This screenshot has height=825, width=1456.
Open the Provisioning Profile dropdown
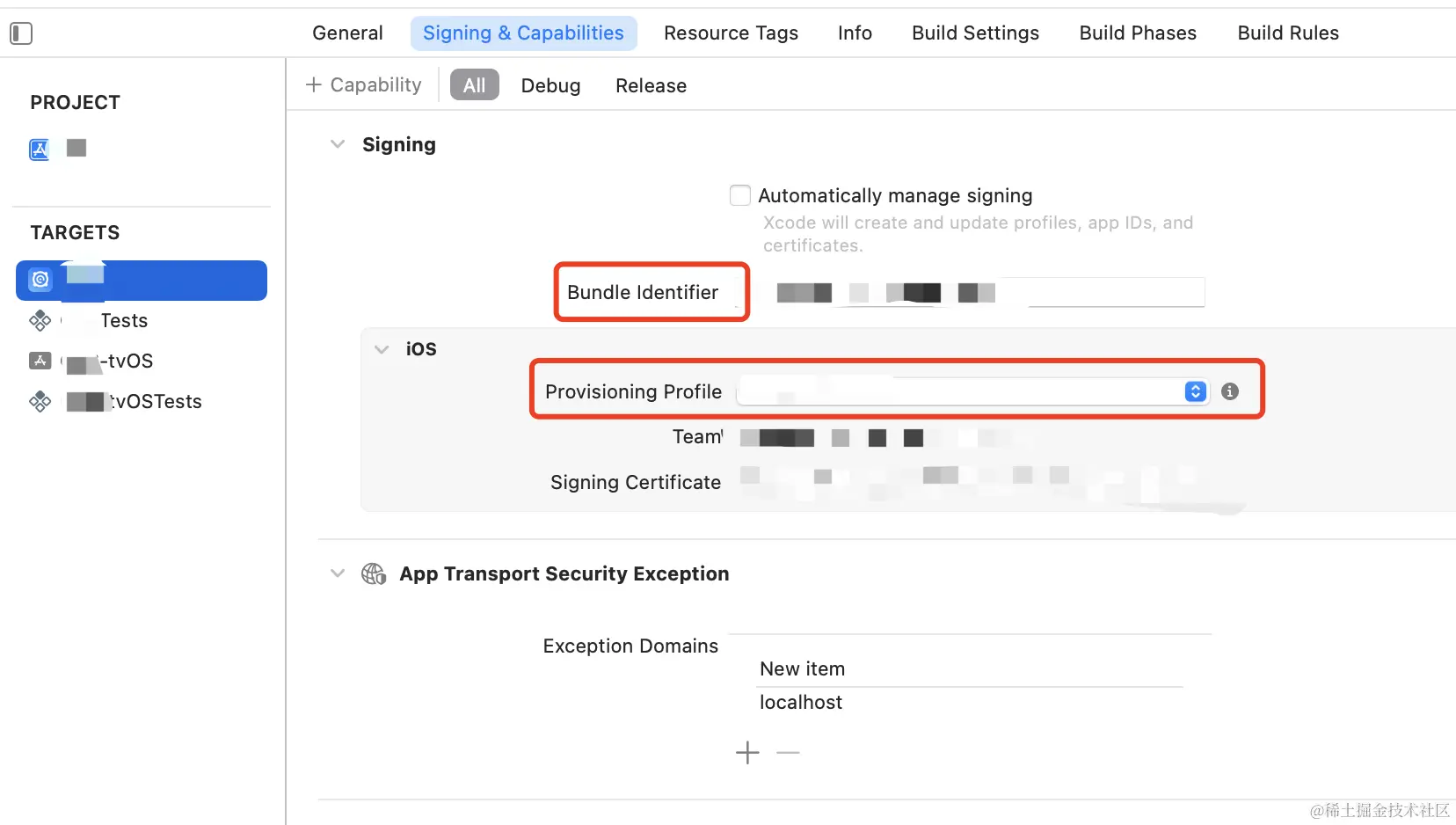pyautogui.click(x=1195, y=391)
